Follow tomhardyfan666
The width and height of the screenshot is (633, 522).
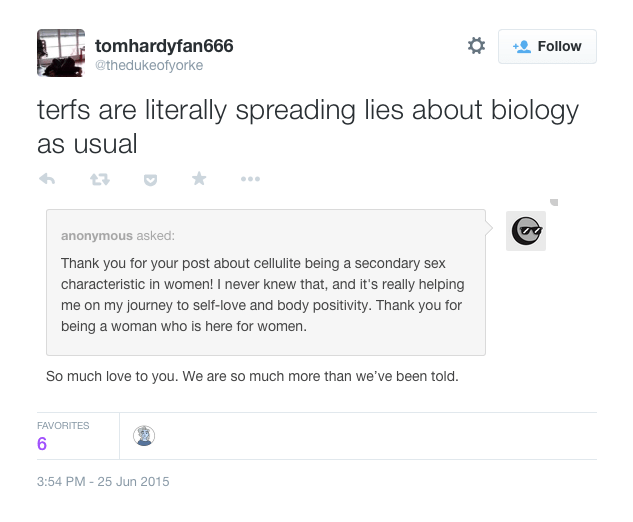pos(547,46)
